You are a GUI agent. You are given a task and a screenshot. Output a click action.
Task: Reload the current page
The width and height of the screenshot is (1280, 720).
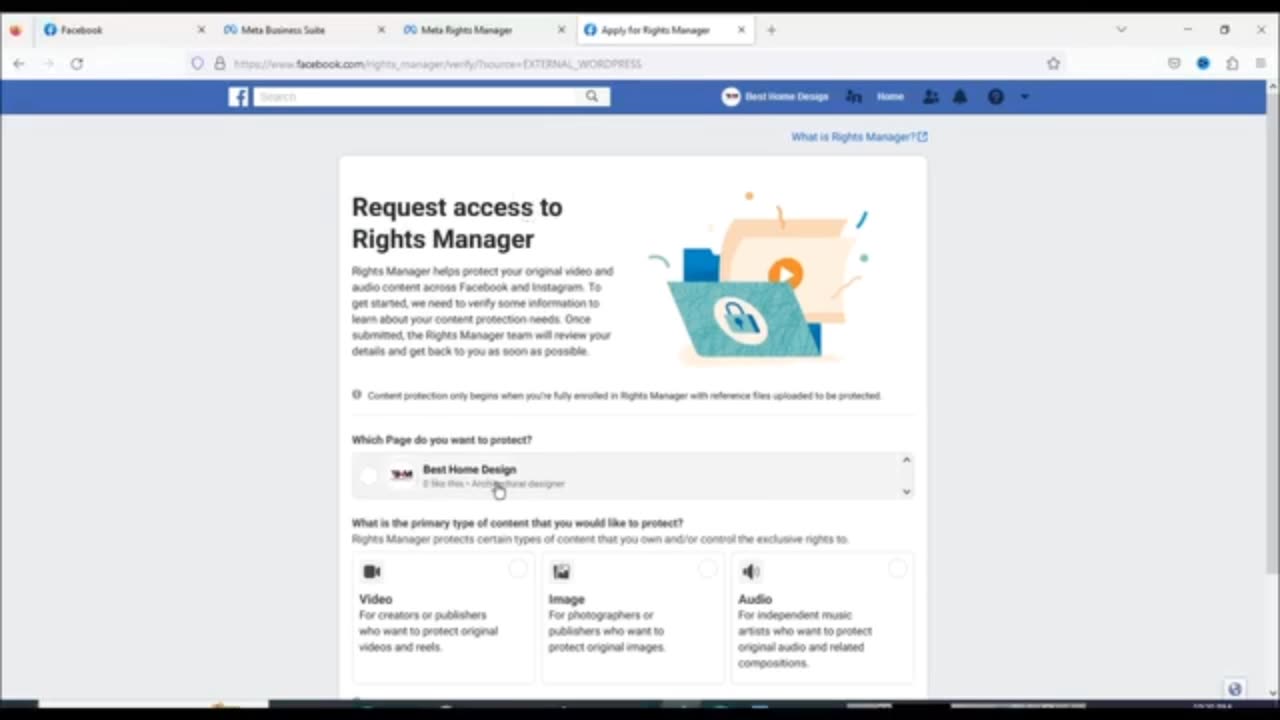click(x=77, y=63)
